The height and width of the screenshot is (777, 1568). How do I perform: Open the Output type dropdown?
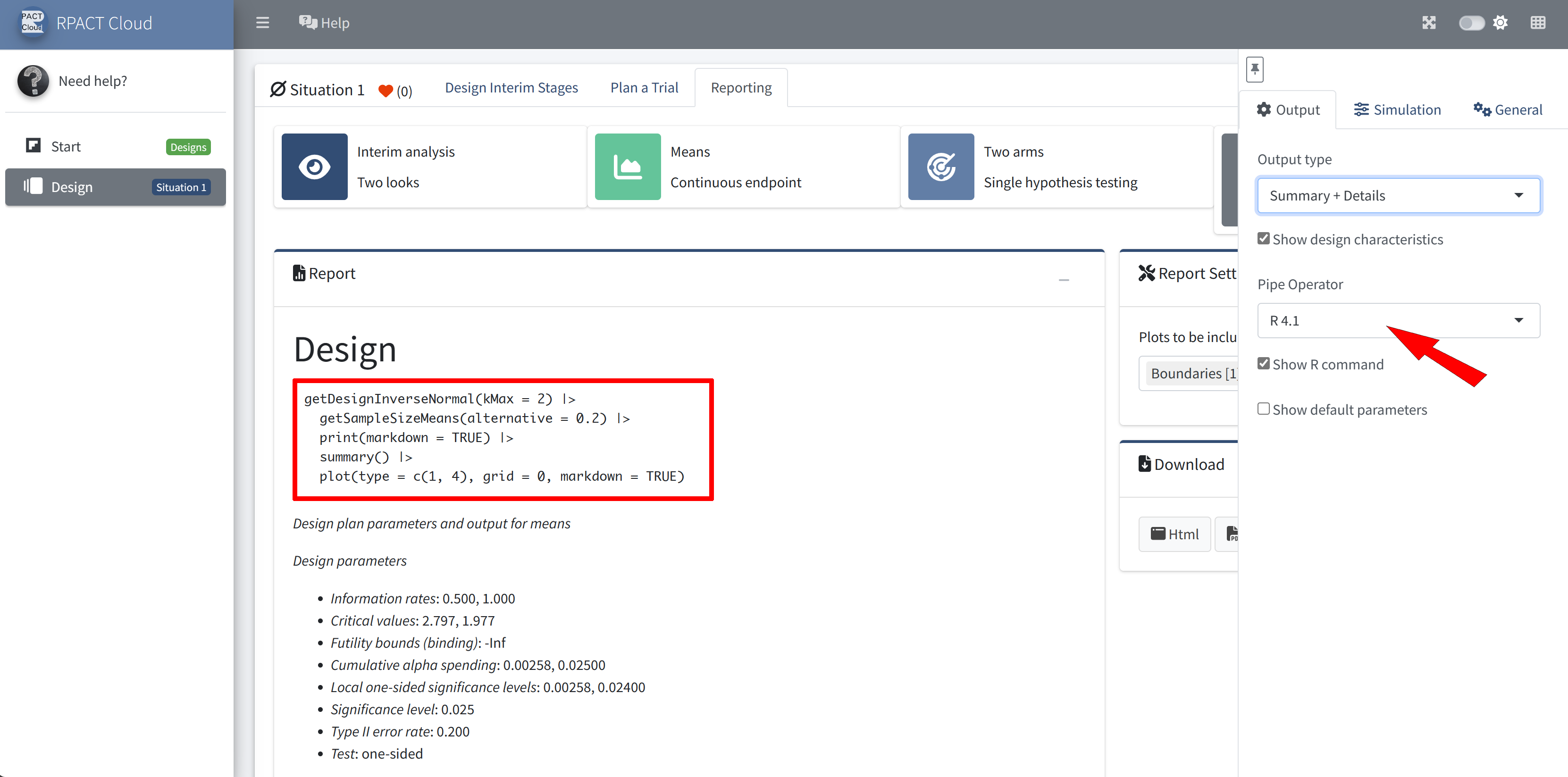[x=1398, y=195]
